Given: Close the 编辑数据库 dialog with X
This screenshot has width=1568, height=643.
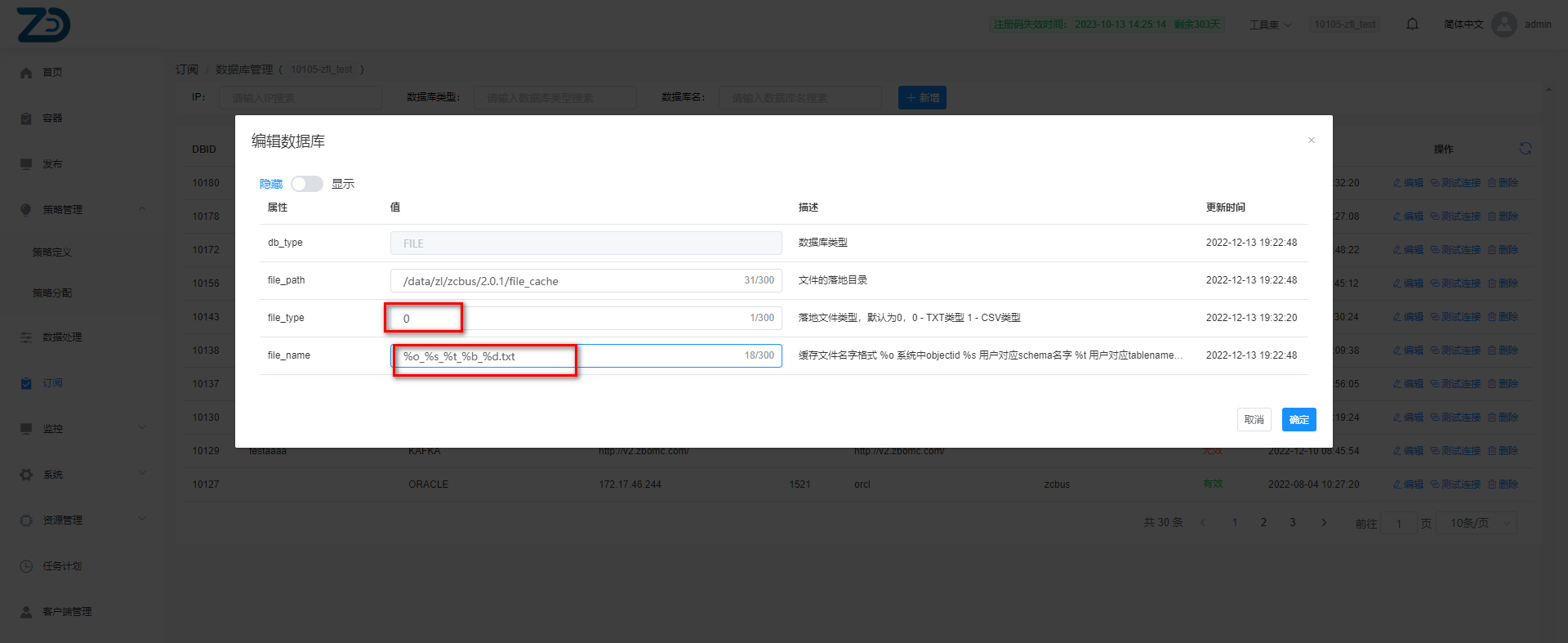Looking at the screenshot, I should pyautogui.click(x=1311, y=141).
